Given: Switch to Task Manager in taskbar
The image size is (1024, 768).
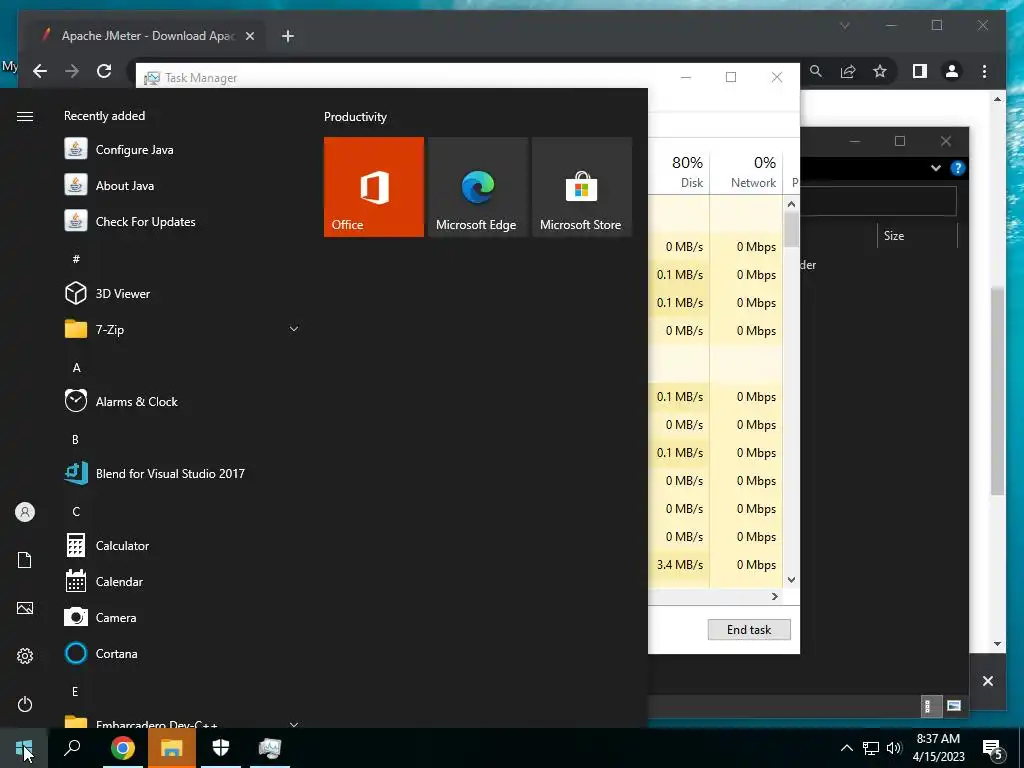Looking at the screenshot, I should point(270,748).
